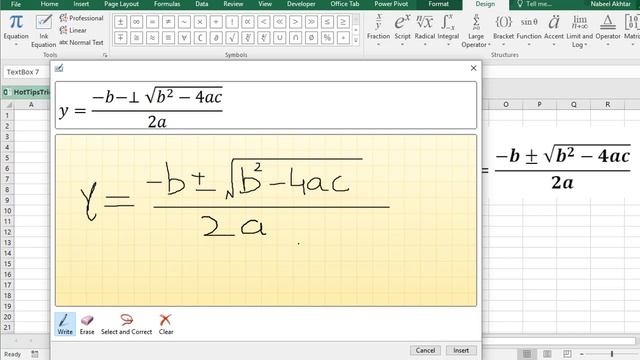This screenshot has height=360, width=640.
Task: Open Nabeel Akhtar account name
Action: [610, 4]
